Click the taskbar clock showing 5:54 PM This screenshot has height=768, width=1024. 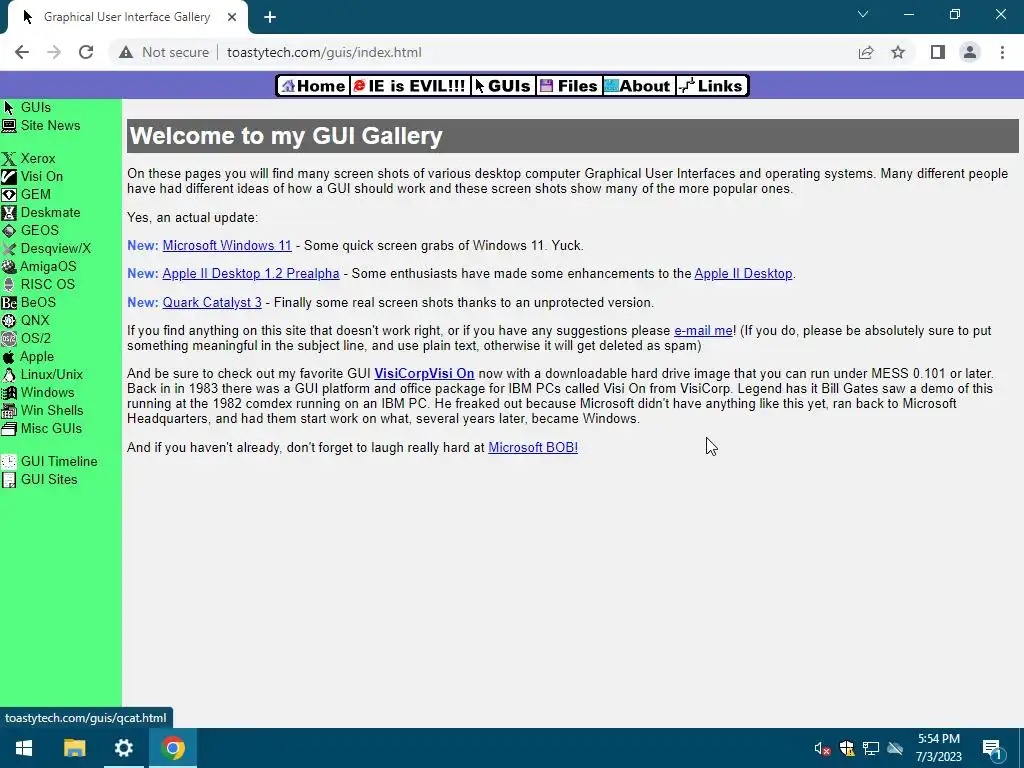[938, 748]
